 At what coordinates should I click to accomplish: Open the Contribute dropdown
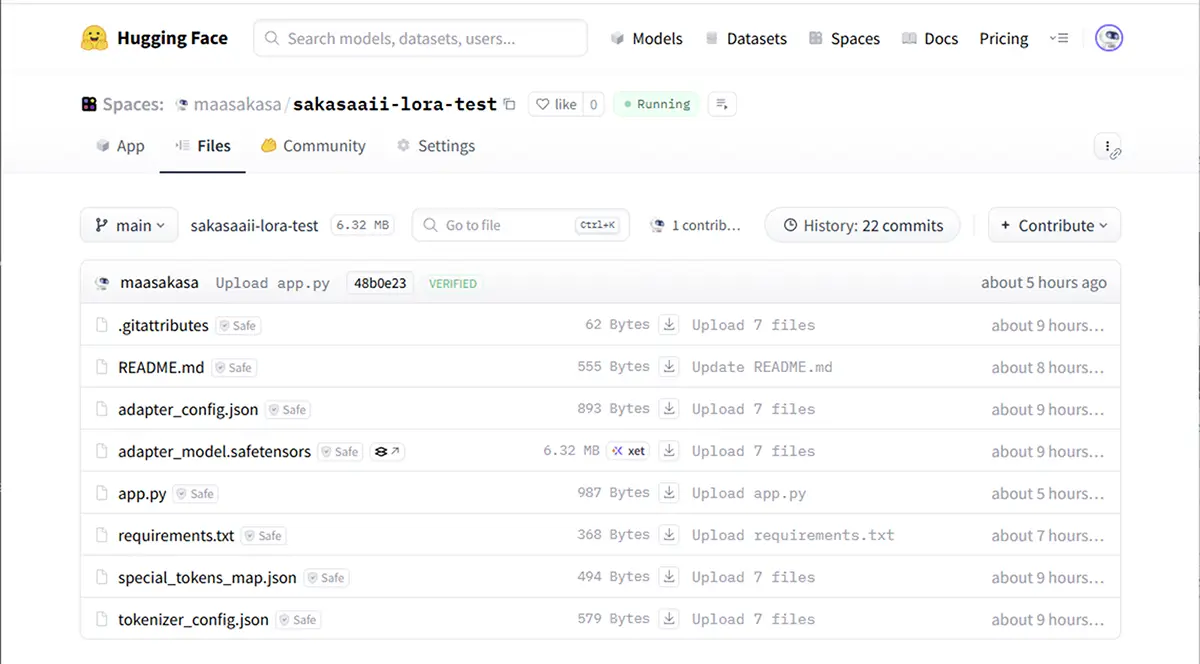pos(1054,225)
